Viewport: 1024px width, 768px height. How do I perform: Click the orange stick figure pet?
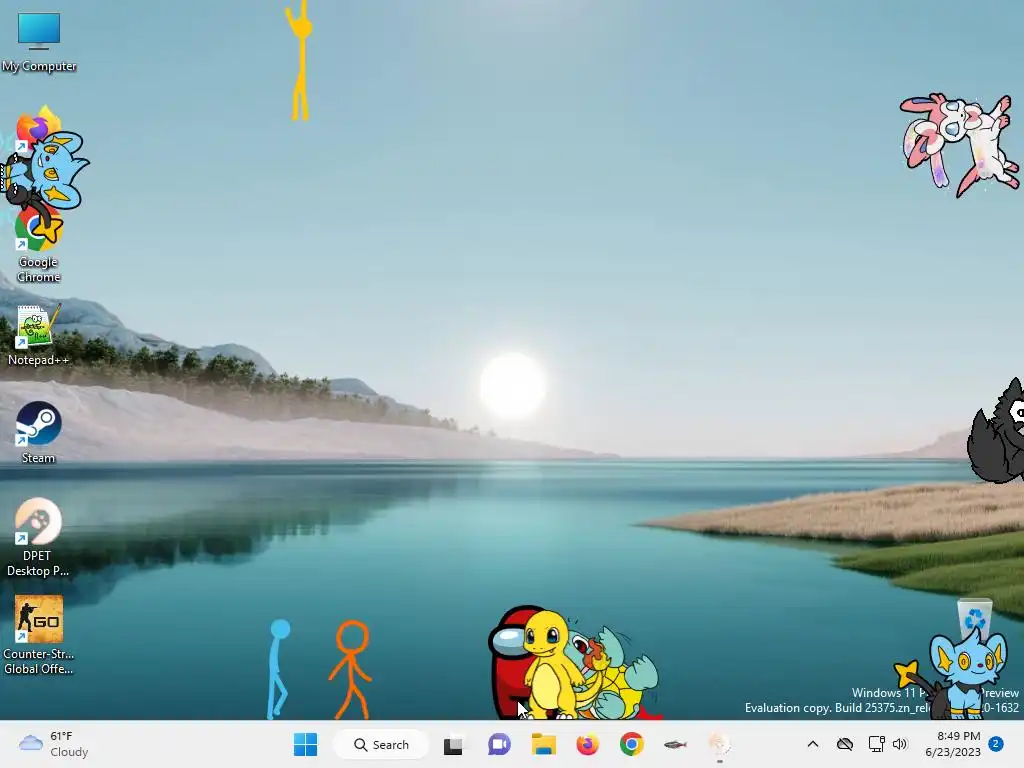click(x=351, y=669)
